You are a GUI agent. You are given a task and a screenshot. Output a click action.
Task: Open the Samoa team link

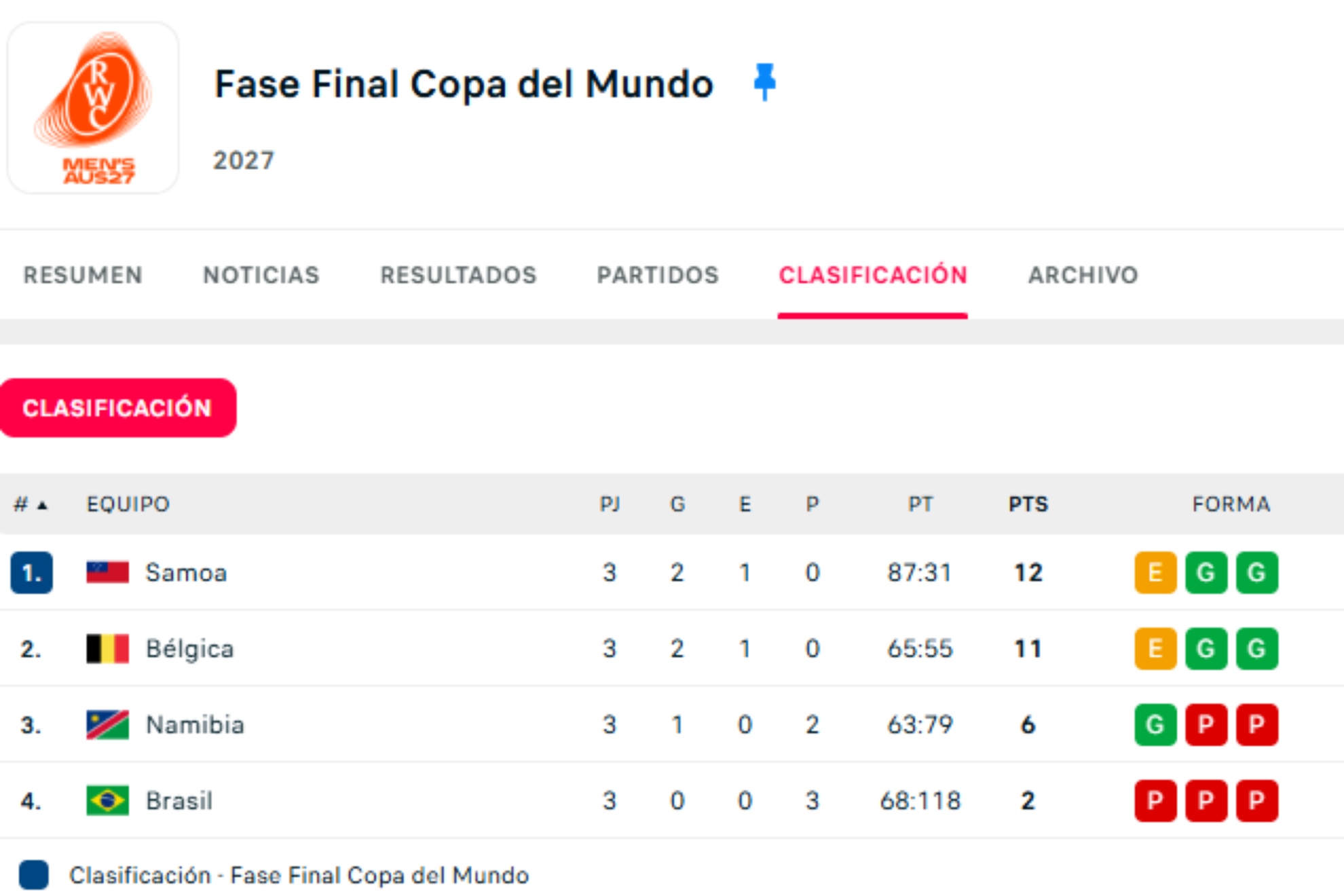tap(186, 572)
